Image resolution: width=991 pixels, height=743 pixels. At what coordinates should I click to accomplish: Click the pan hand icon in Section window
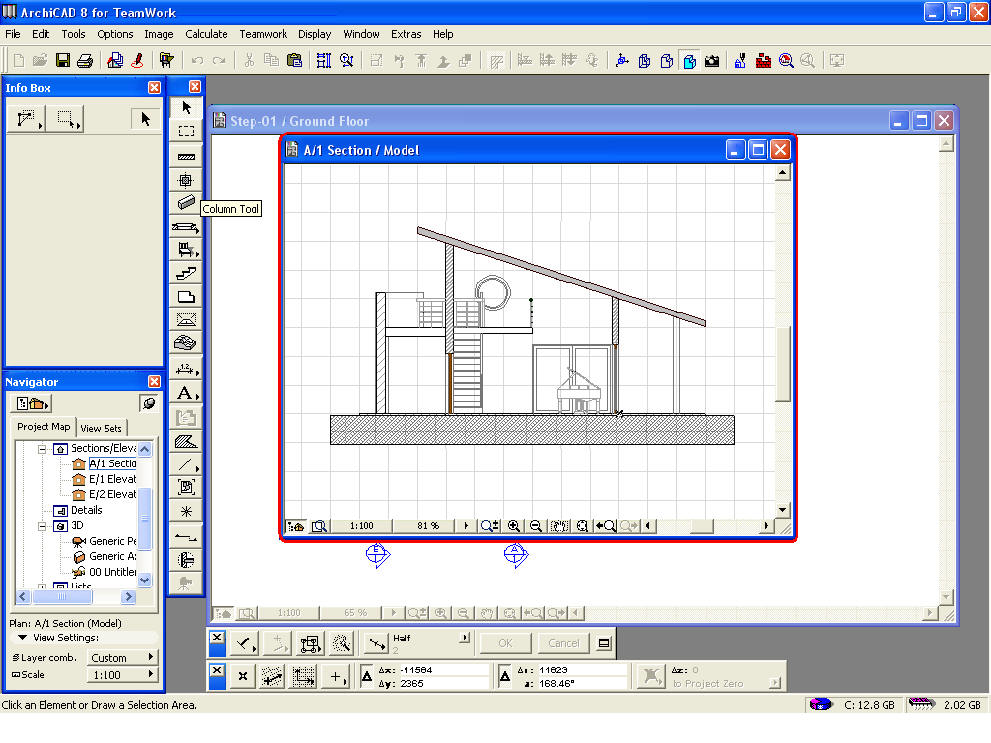pos(559,526)
